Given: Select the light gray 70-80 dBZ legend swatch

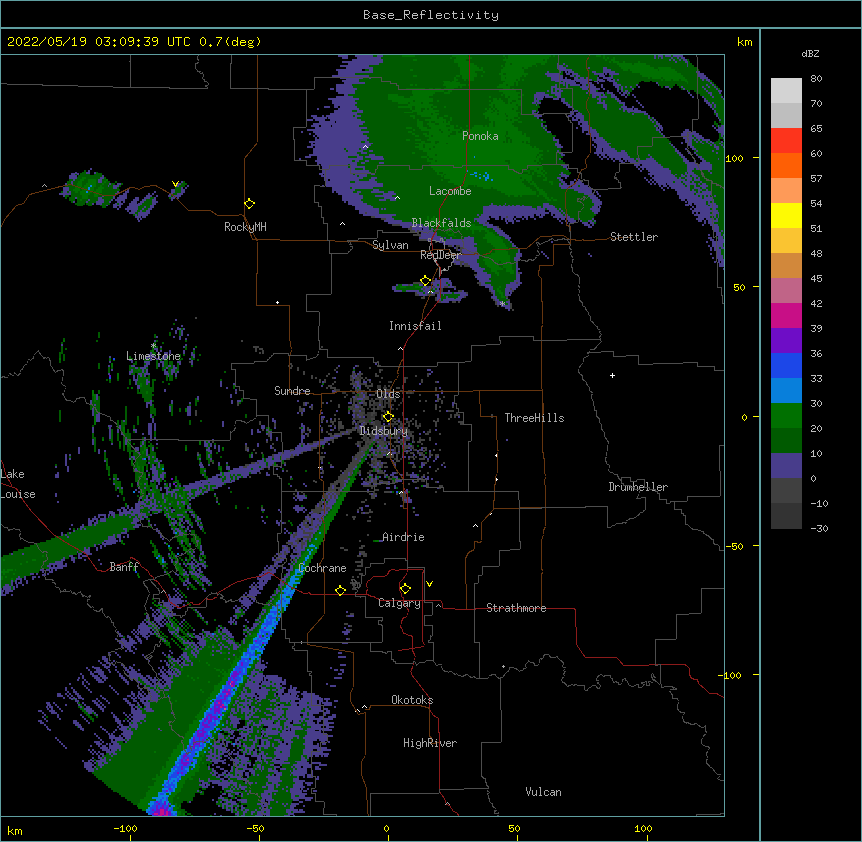Looking at the screenshot, I should (x=786, y=91).
